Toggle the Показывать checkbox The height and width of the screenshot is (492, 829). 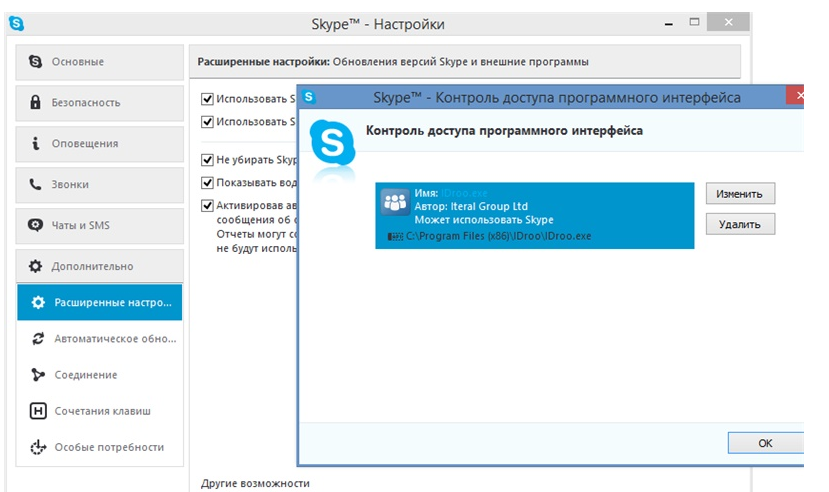(x=207, y=182)
